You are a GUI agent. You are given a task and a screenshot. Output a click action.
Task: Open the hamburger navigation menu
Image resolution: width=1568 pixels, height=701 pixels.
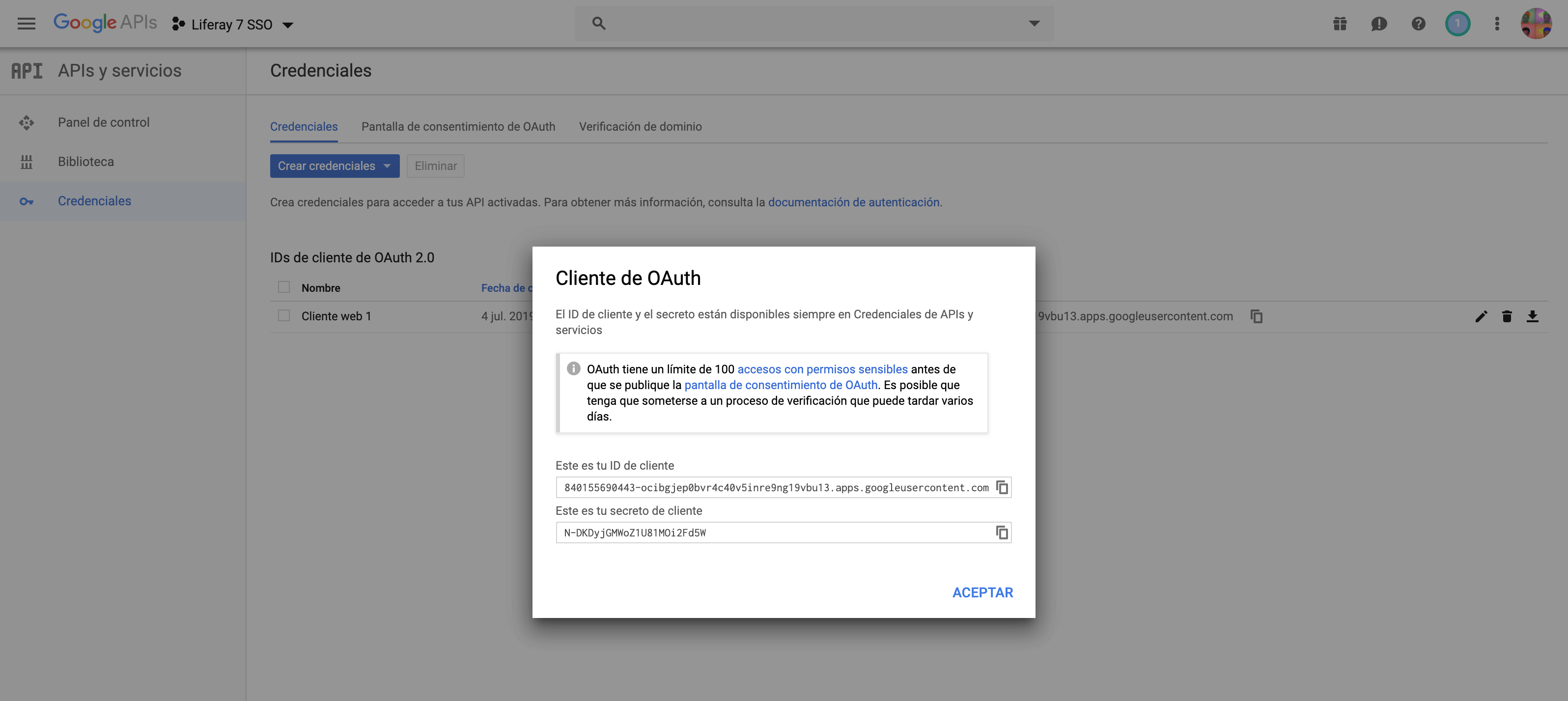point(26,24)
